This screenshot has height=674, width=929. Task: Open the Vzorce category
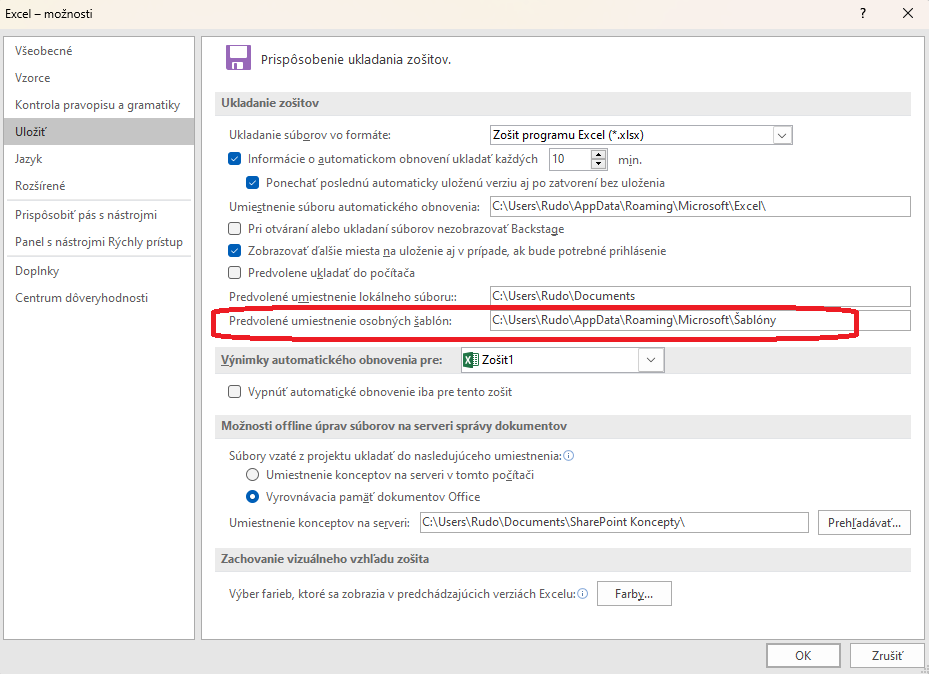(x=33, y=78)
